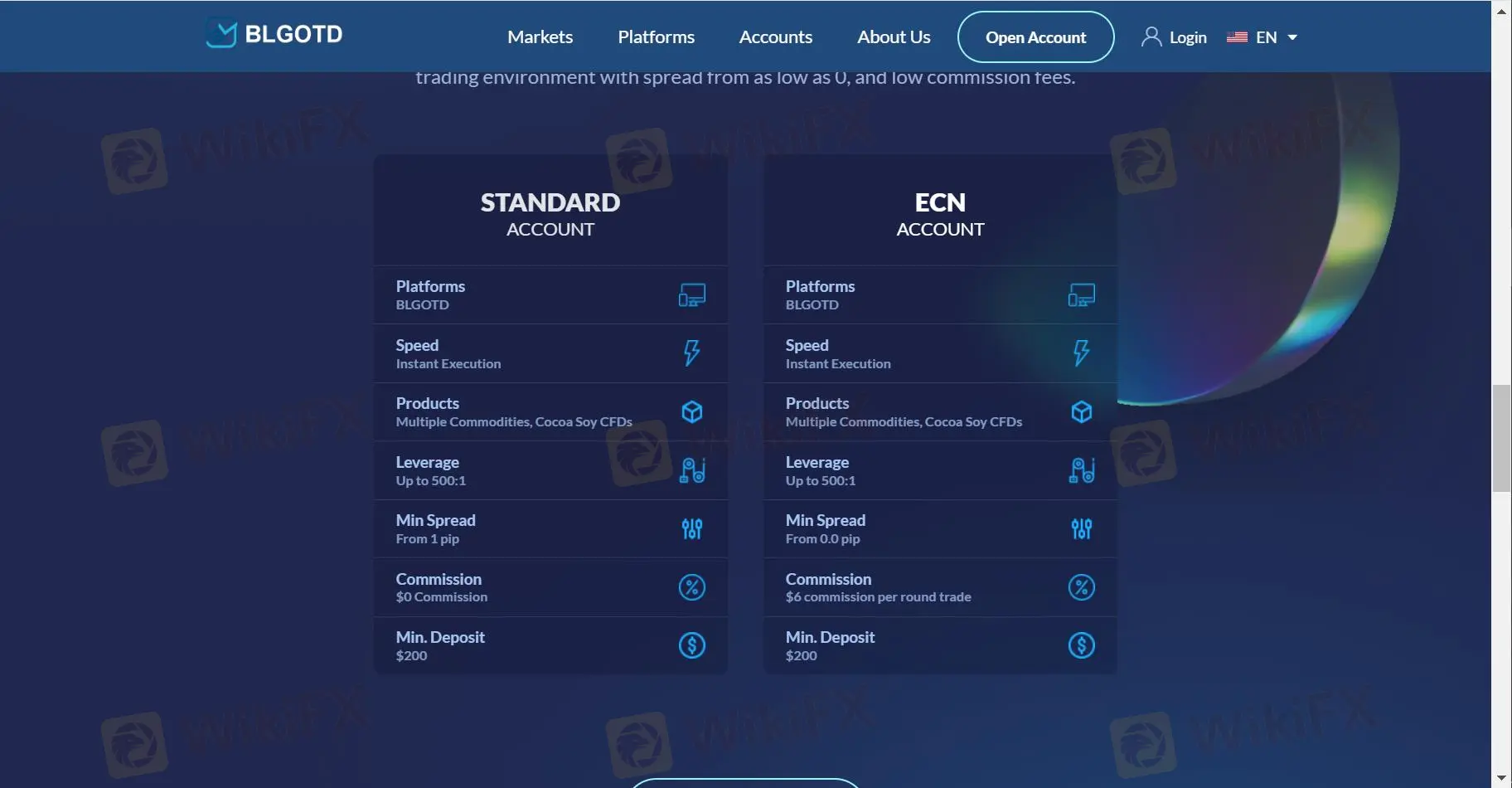Screen dimensions: 1512x788
Task: Click the Min Spread sliders icon in Standard column
Action: pyautogui.click(x=691, y=528)
